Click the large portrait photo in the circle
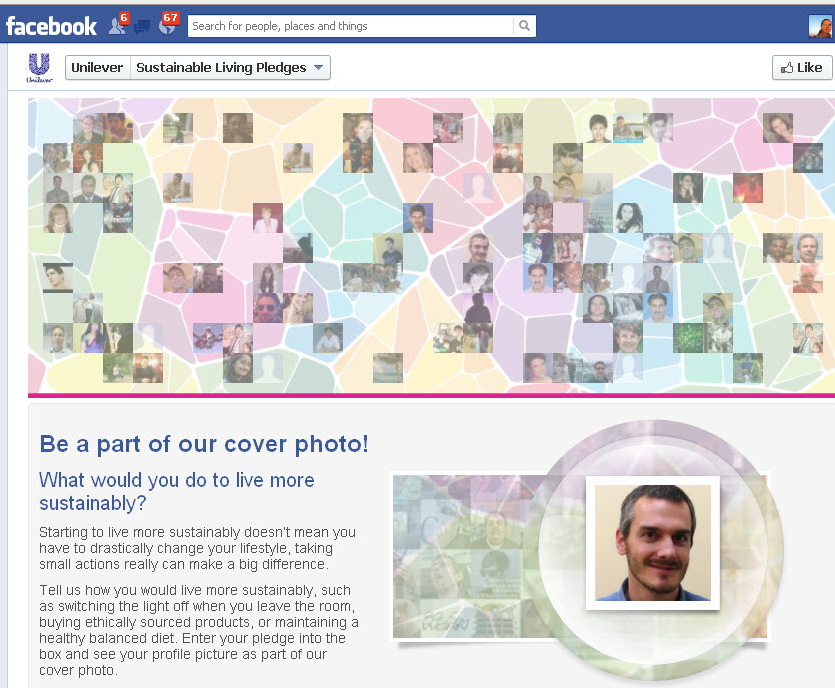The width and height of the screenshot is (835, 688). 653,543
